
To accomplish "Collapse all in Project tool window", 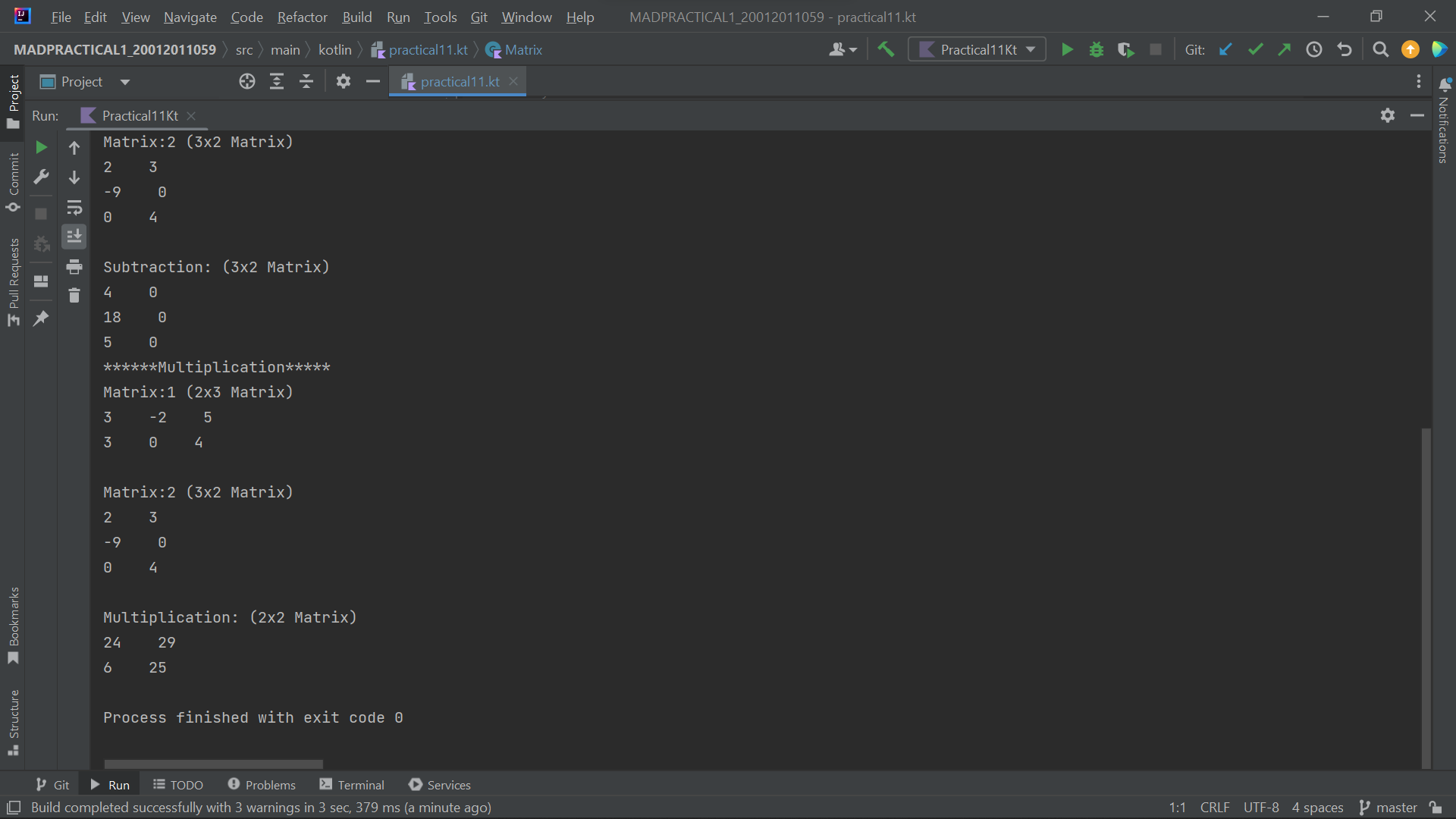I will 306,82.
